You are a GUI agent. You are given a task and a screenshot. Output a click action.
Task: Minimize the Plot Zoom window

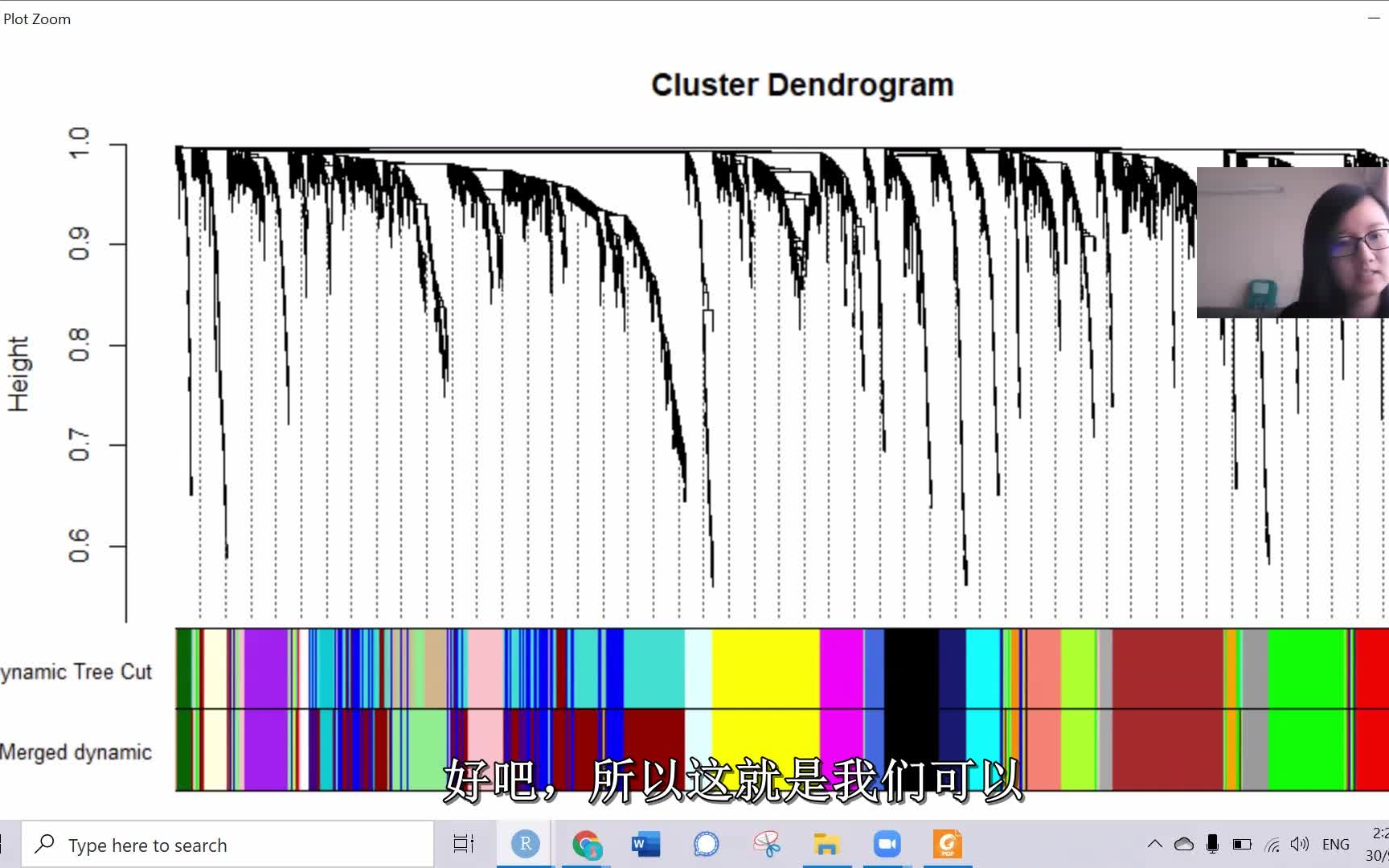point(1374,18)
